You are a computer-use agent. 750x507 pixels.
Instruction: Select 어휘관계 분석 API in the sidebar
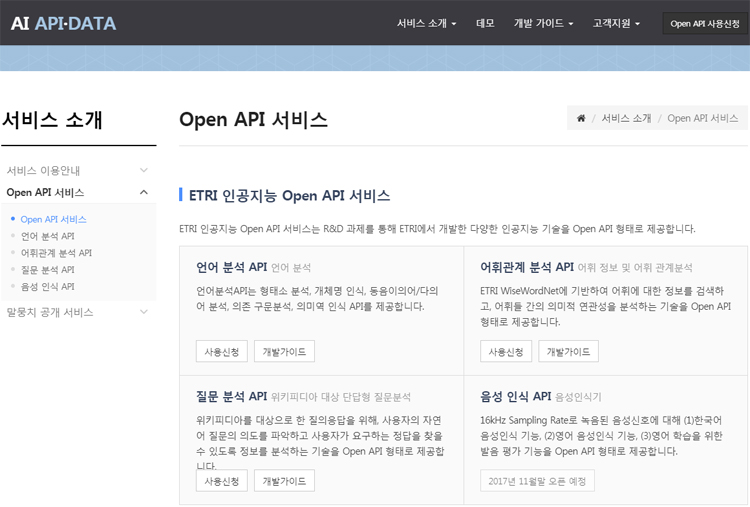pos(56,253)
